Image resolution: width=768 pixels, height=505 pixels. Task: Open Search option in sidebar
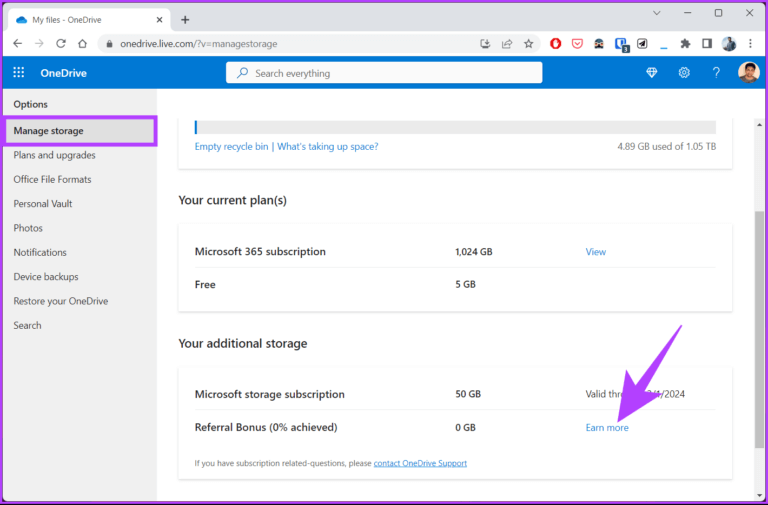click(27, 325)
